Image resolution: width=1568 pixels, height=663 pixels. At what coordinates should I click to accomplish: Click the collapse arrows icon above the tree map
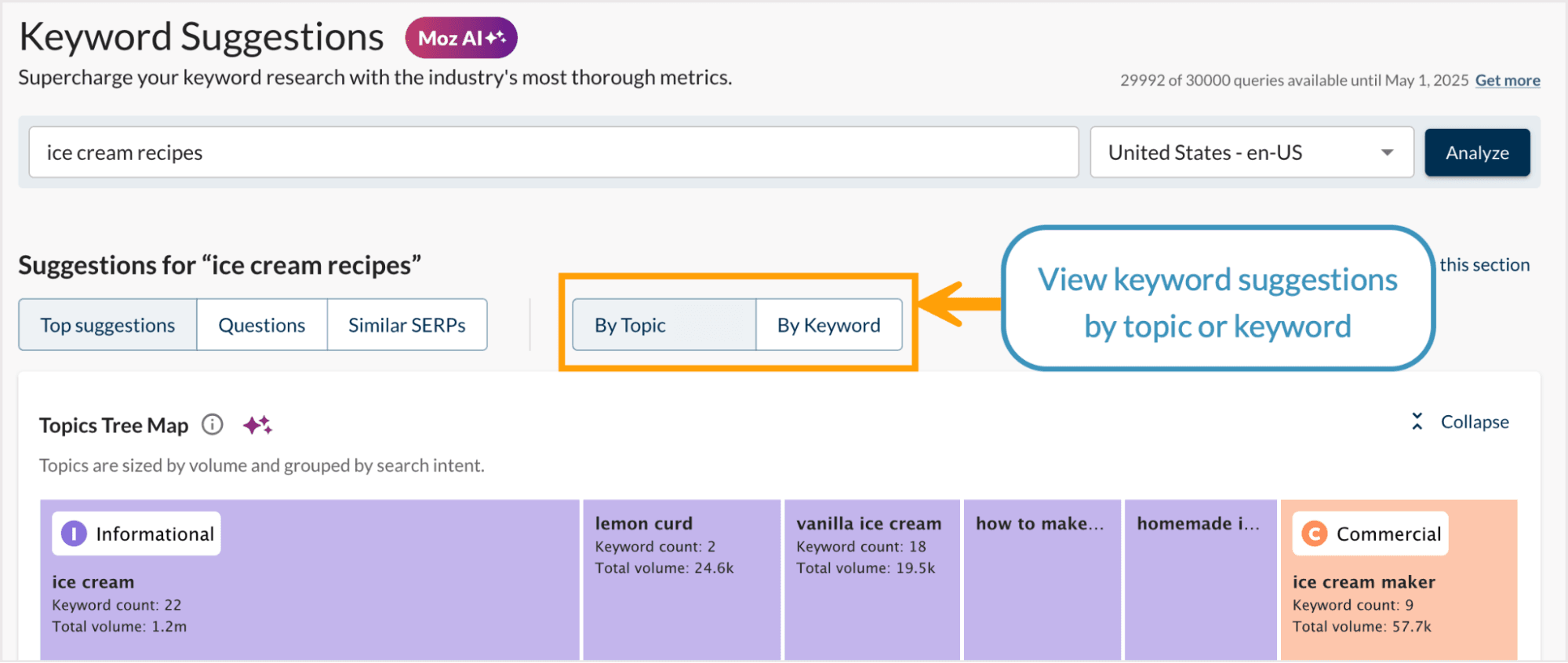pos(1416,421)
